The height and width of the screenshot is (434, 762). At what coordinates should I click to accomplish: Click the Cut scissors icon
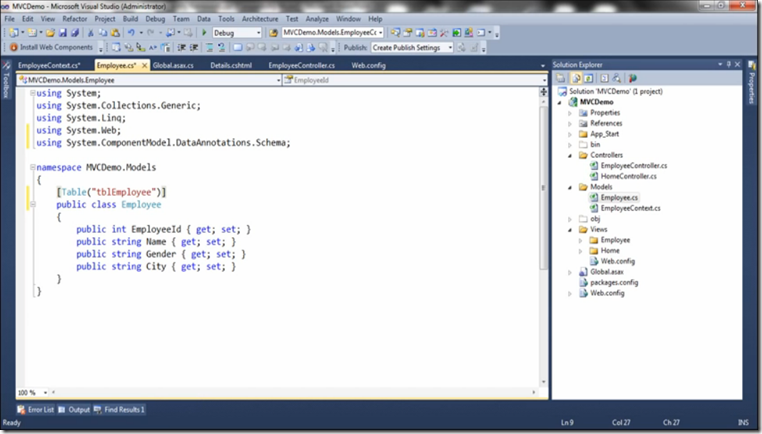tap(90, 33)
